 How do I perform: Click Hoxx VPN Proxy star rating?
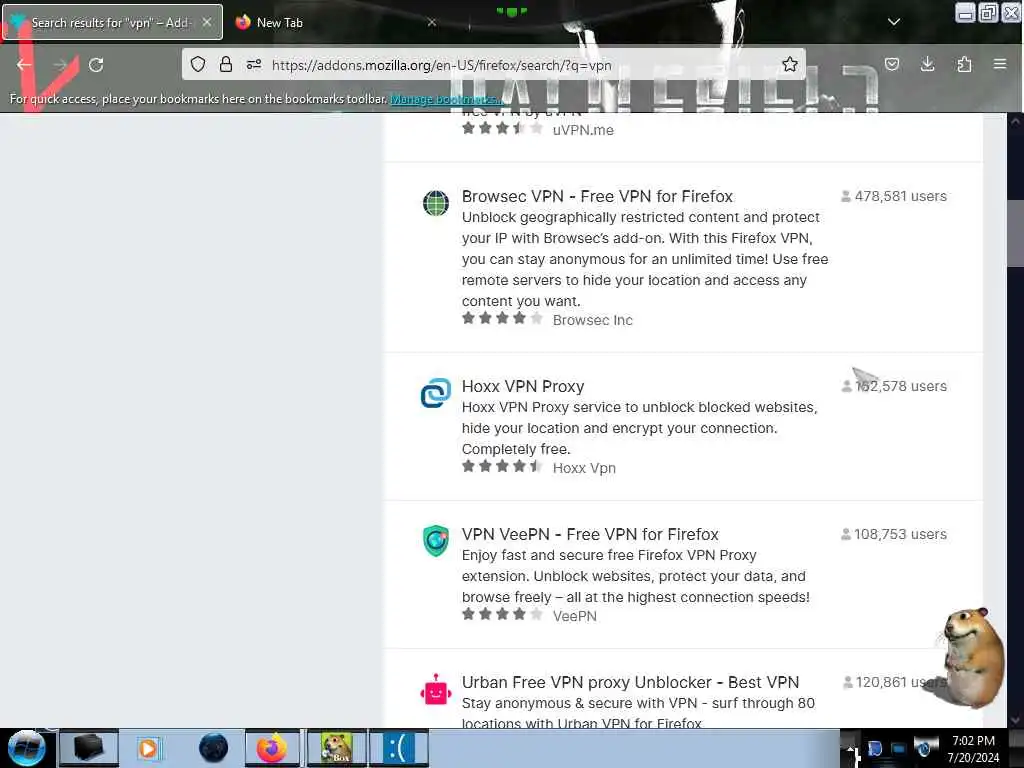coord(502,466)
